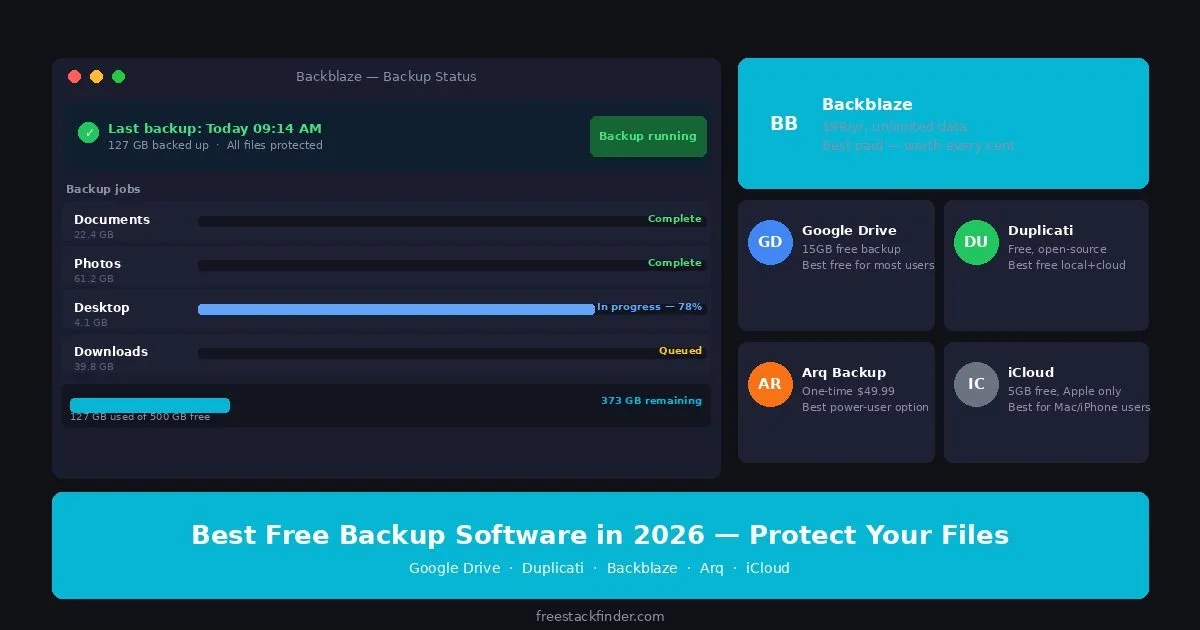Click the Google Drive card title
The image size is (1200, 630).
tap(849, 230)
